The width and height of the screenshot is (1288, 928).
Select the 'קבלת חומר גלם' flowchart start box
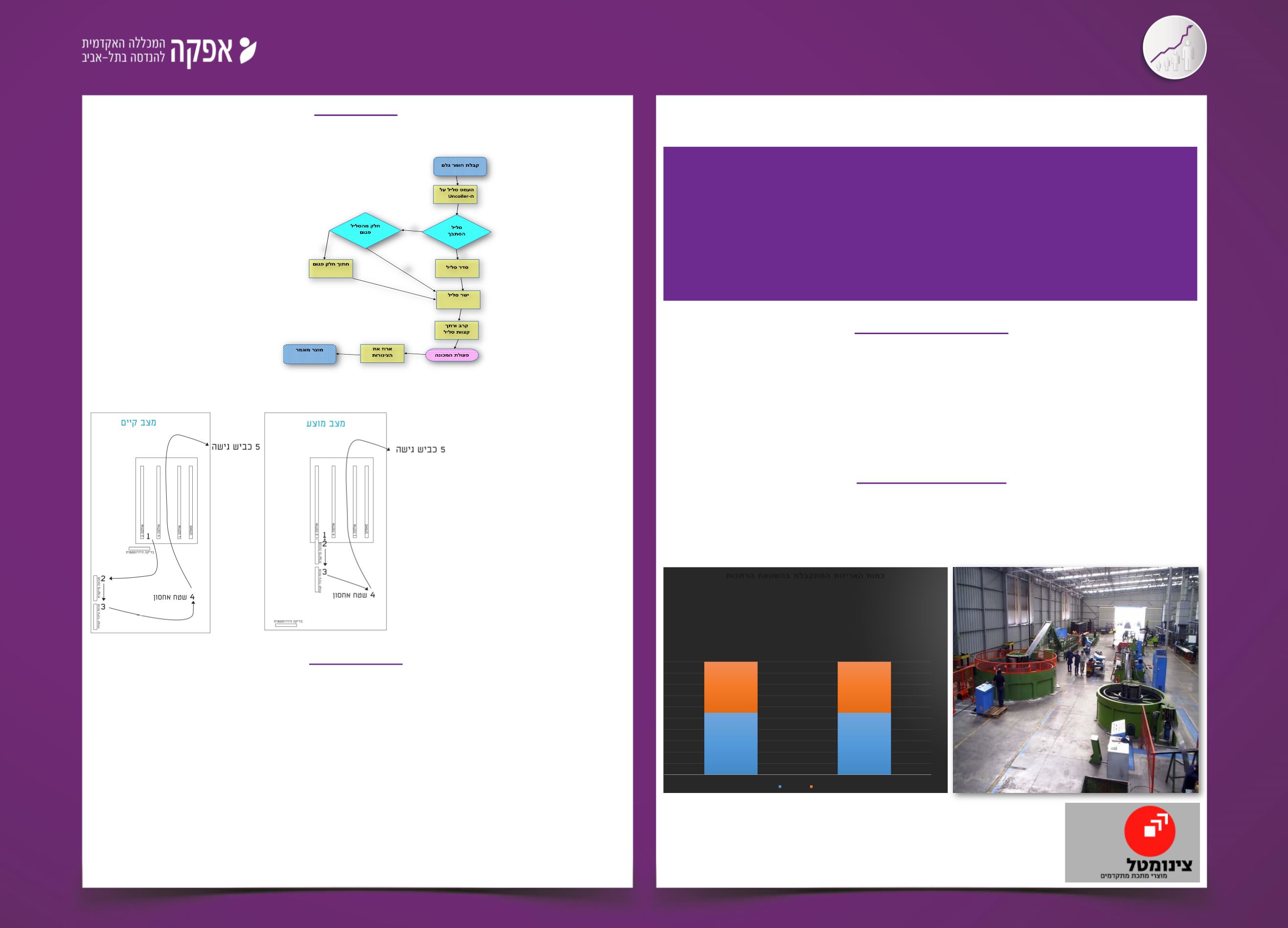pos(460,166)
